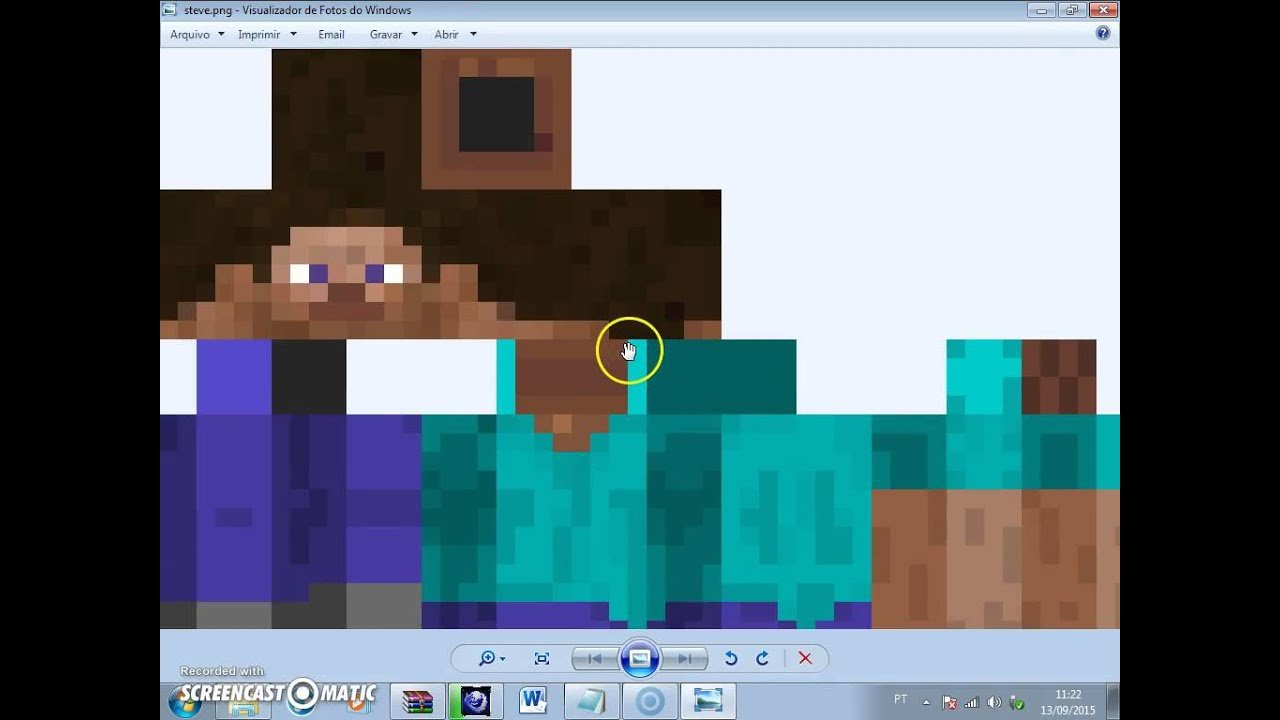Switch to Microsoft Word in taskbar
Screen dimensions: 1280x720
pyautogui.click(x=533, y=701)
